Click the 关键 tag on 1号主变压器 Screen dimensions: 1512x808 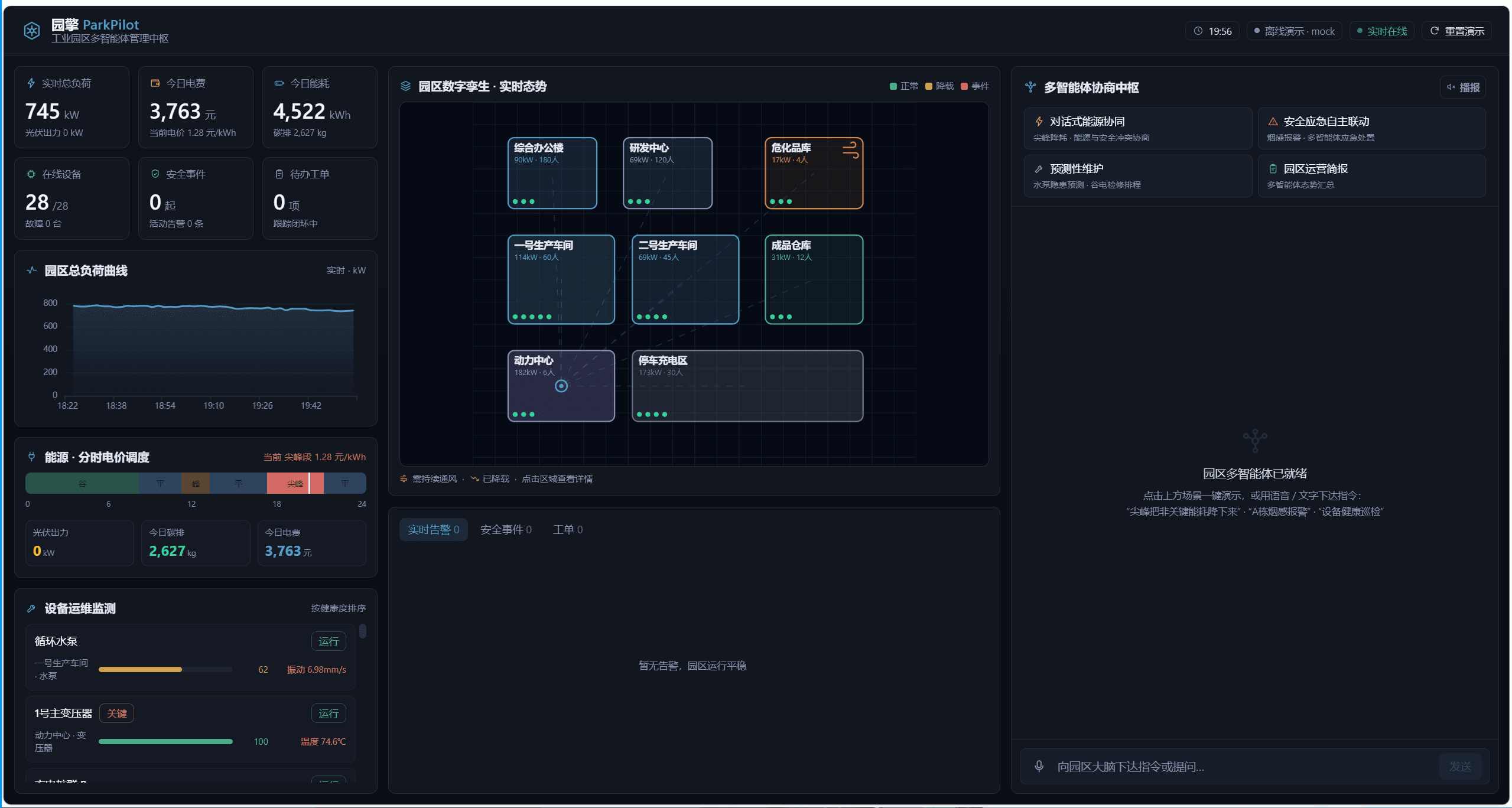click(x=116, y=713)
